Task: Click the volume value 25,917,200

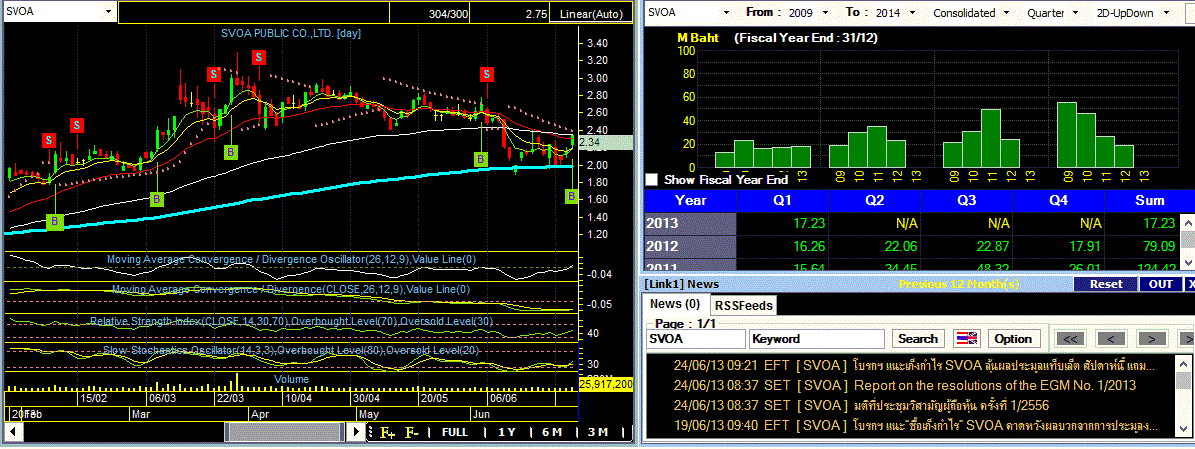Action: (x=606, y=383)
